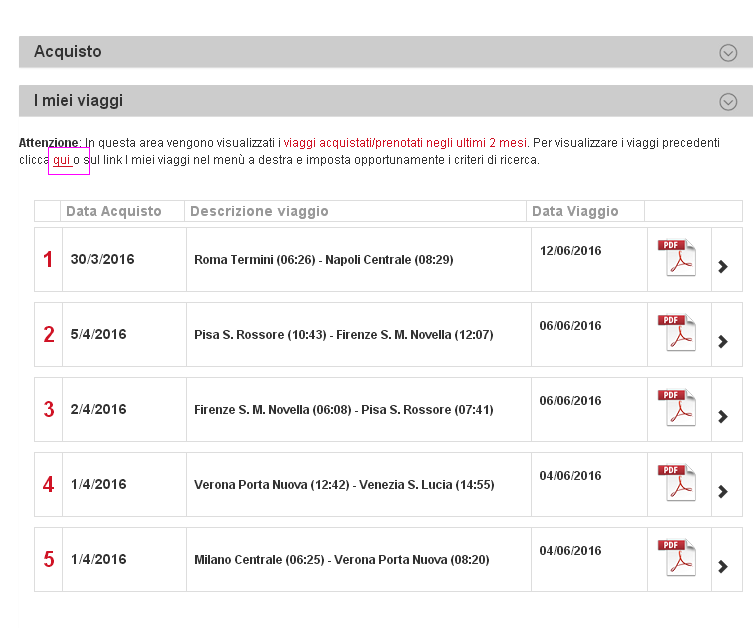The width and height of the screenshot is (753, 628).
Task: Expand the Acquisto section chevron
Action: pos(728,52)
